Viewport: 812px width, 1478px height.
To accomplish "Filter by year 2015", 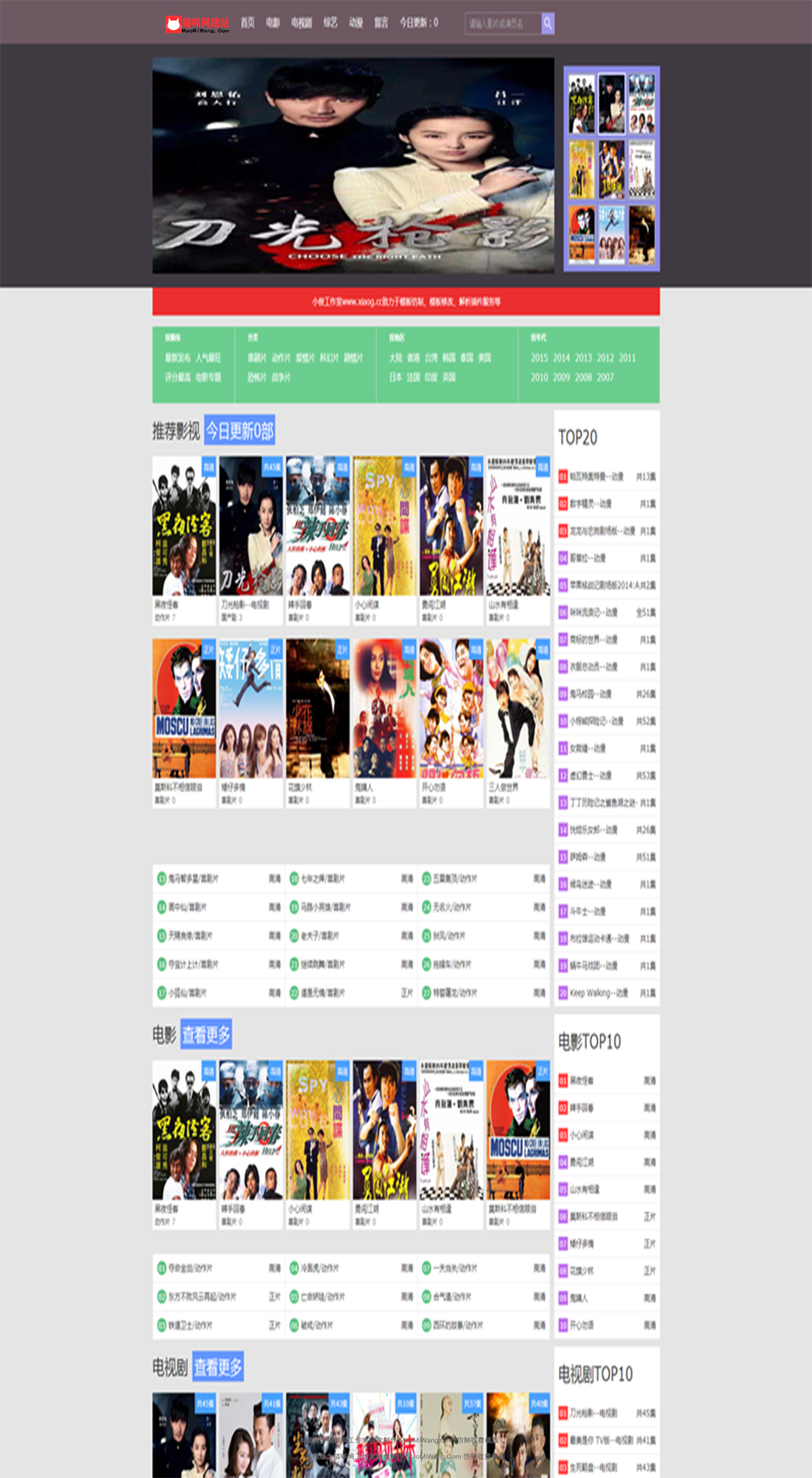I will point(539,357).
